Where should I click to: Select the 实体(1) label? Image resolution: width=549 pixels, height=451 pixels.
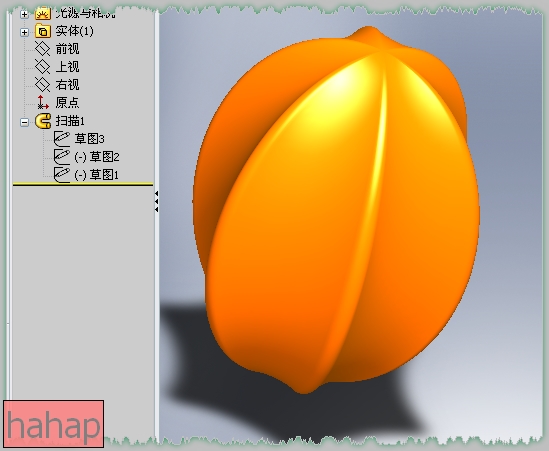[x=75, y=31]
